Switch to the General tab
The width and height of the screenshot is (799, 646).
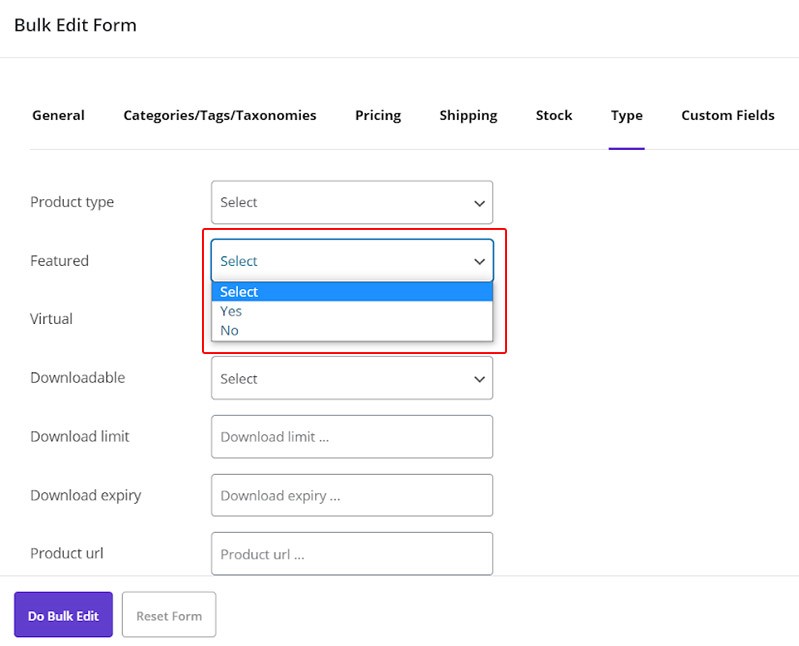[x=58, y=115]
